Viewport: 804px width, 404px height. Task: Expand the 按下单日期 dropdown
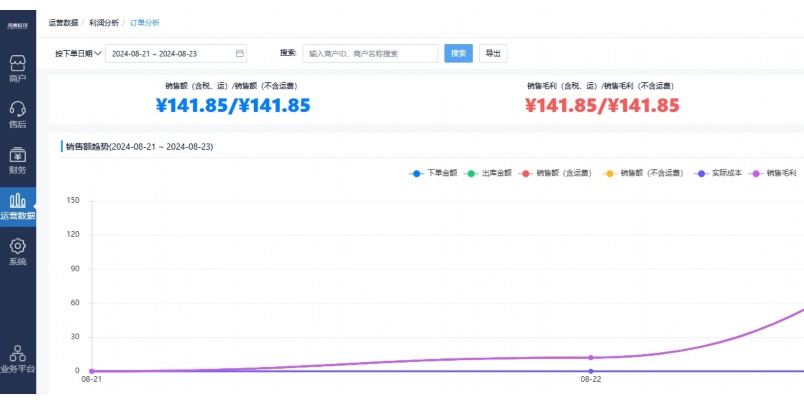coord(78,53)
